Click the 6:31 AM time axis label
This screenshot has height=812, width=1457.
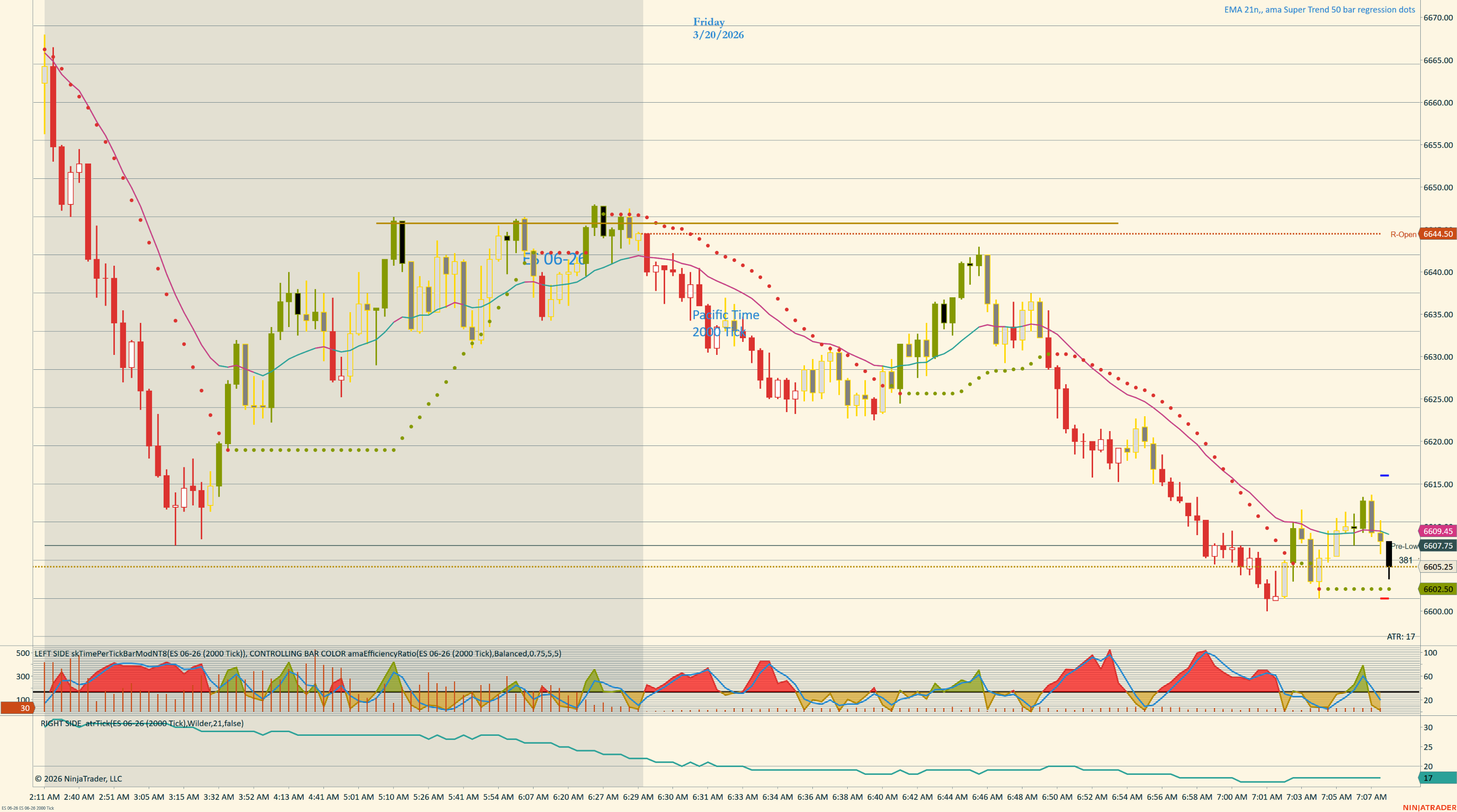pyautogui.click(x=708, y=797)
